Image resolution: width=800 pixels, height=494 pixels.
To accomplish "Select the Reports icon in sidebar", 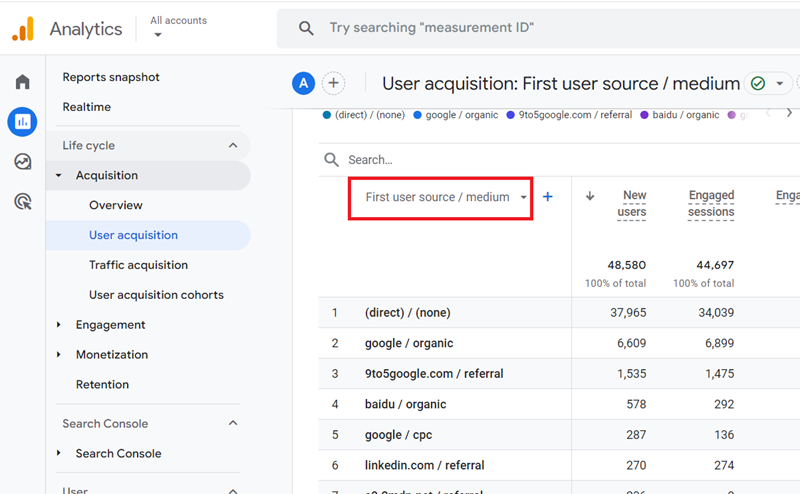I will tap(22, 121).
